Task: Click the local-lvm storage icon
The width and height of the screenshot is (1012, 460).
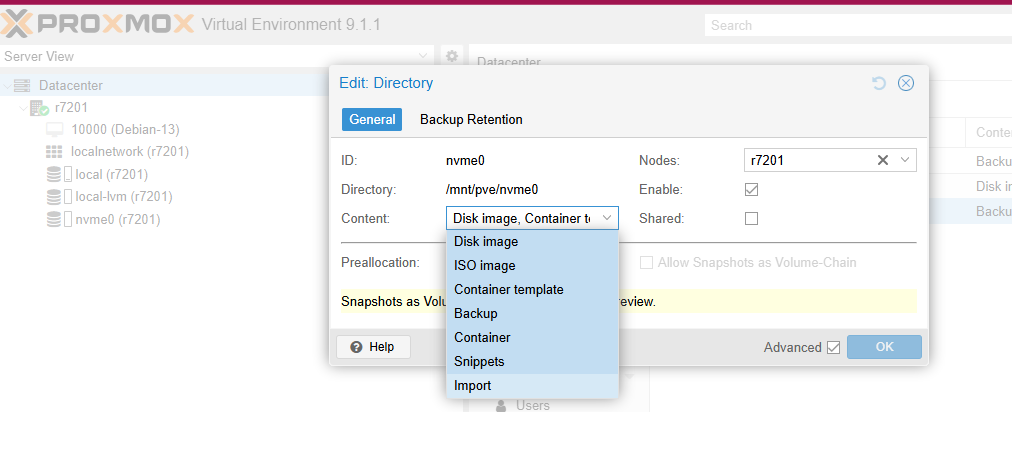Action: pyautogui.click(x=54, y=197)
